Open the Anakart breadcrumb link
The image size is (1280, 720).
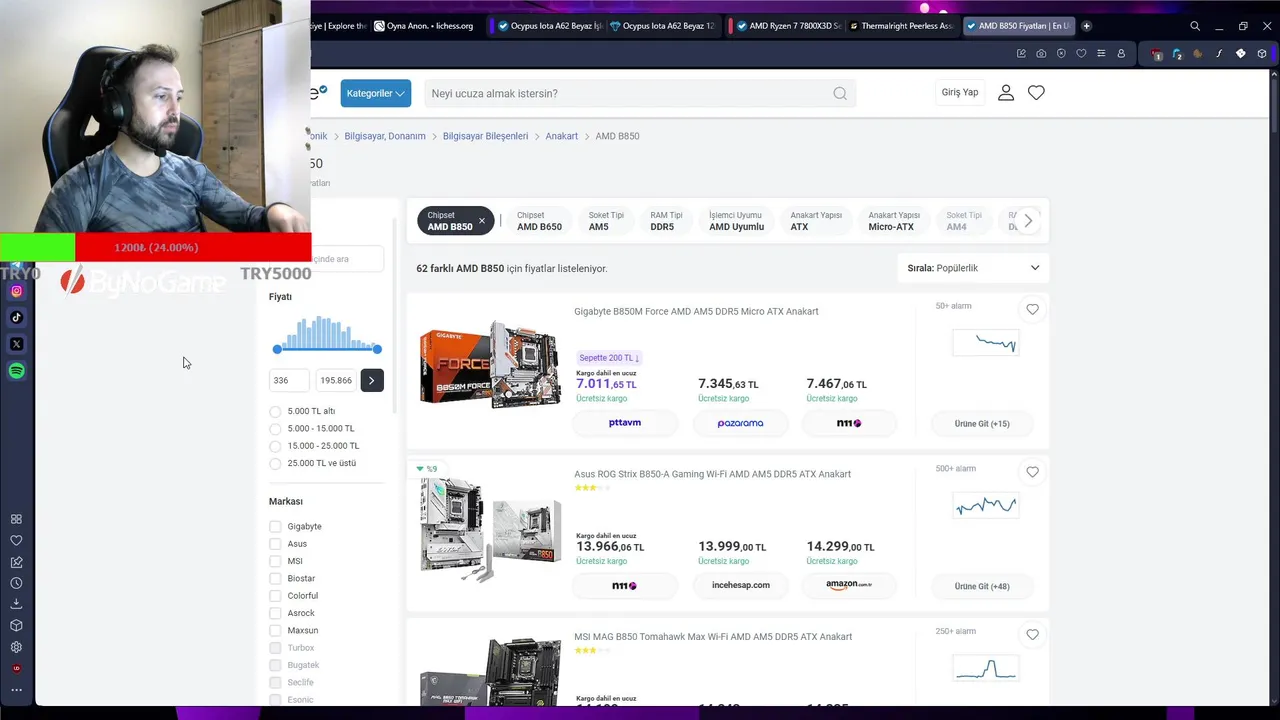561,136
